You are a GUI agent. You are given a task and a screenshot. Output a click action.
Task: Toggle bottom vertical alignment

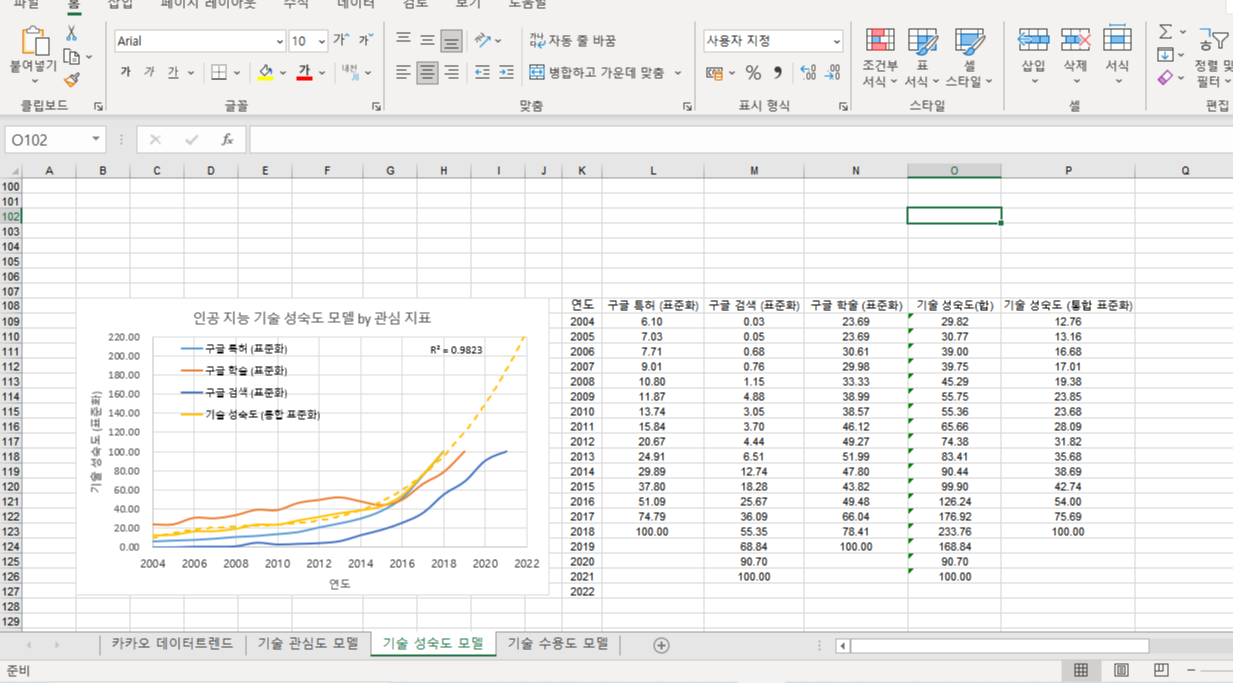(451, 40)
